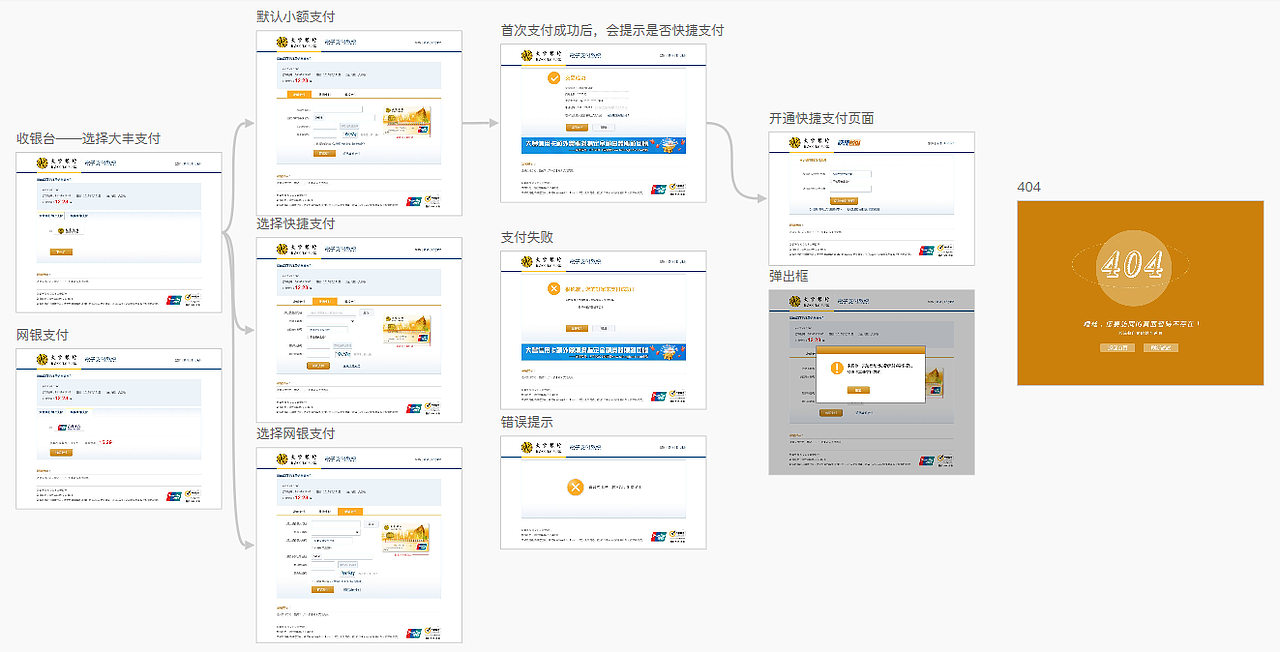Click bank card image in 选择快捷支付 mockup

(407, 331)
